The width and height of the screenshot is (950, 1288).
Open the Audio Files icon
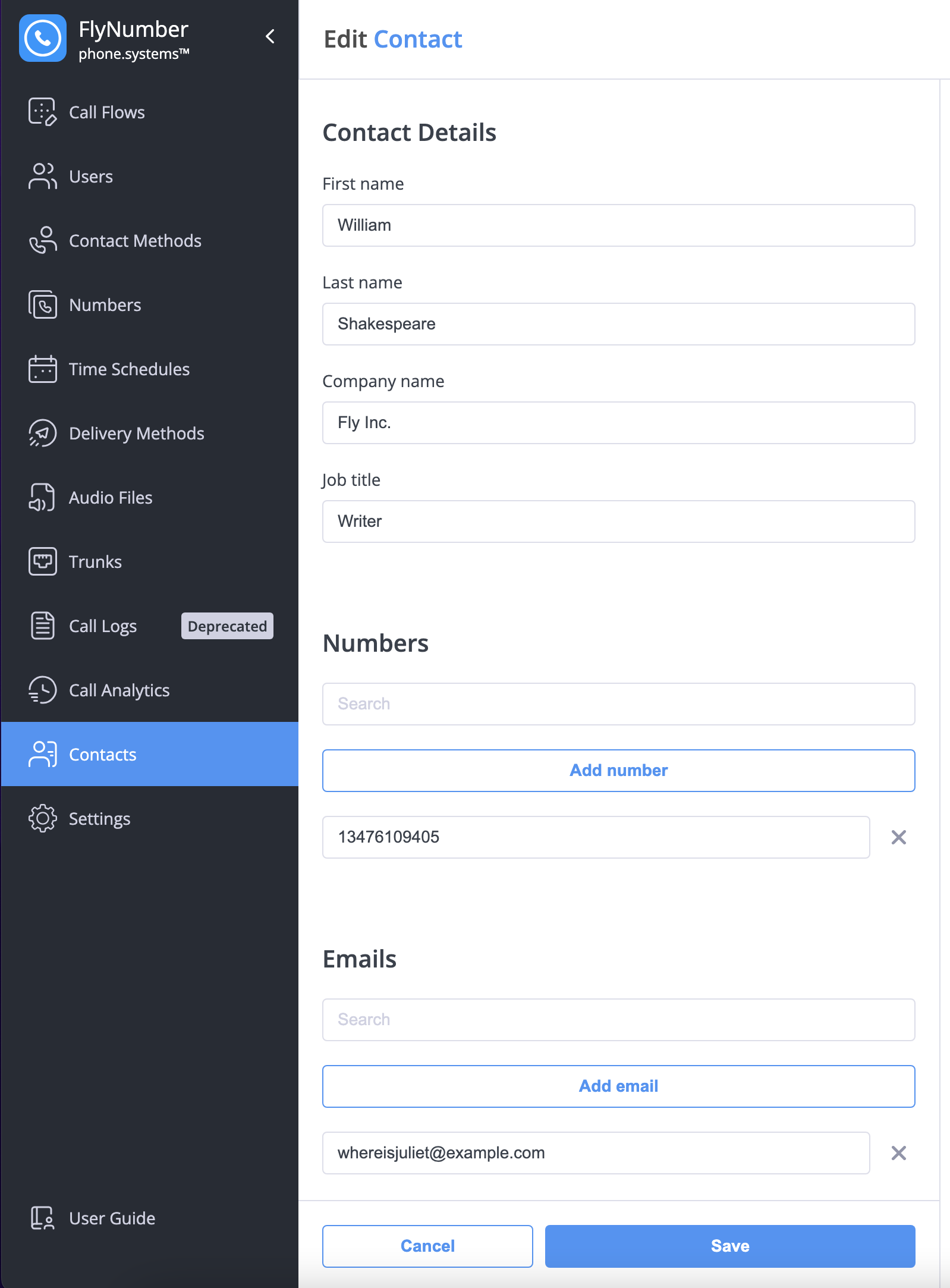[x=43, y=498]
